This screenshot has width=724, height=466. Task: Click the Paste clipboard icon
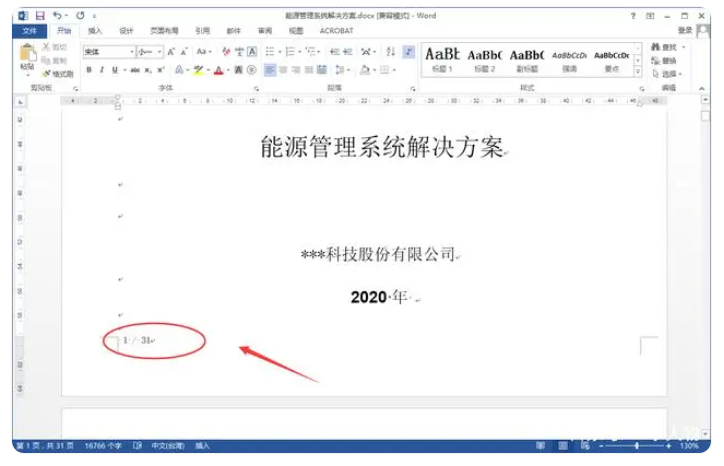click(27, 54)
